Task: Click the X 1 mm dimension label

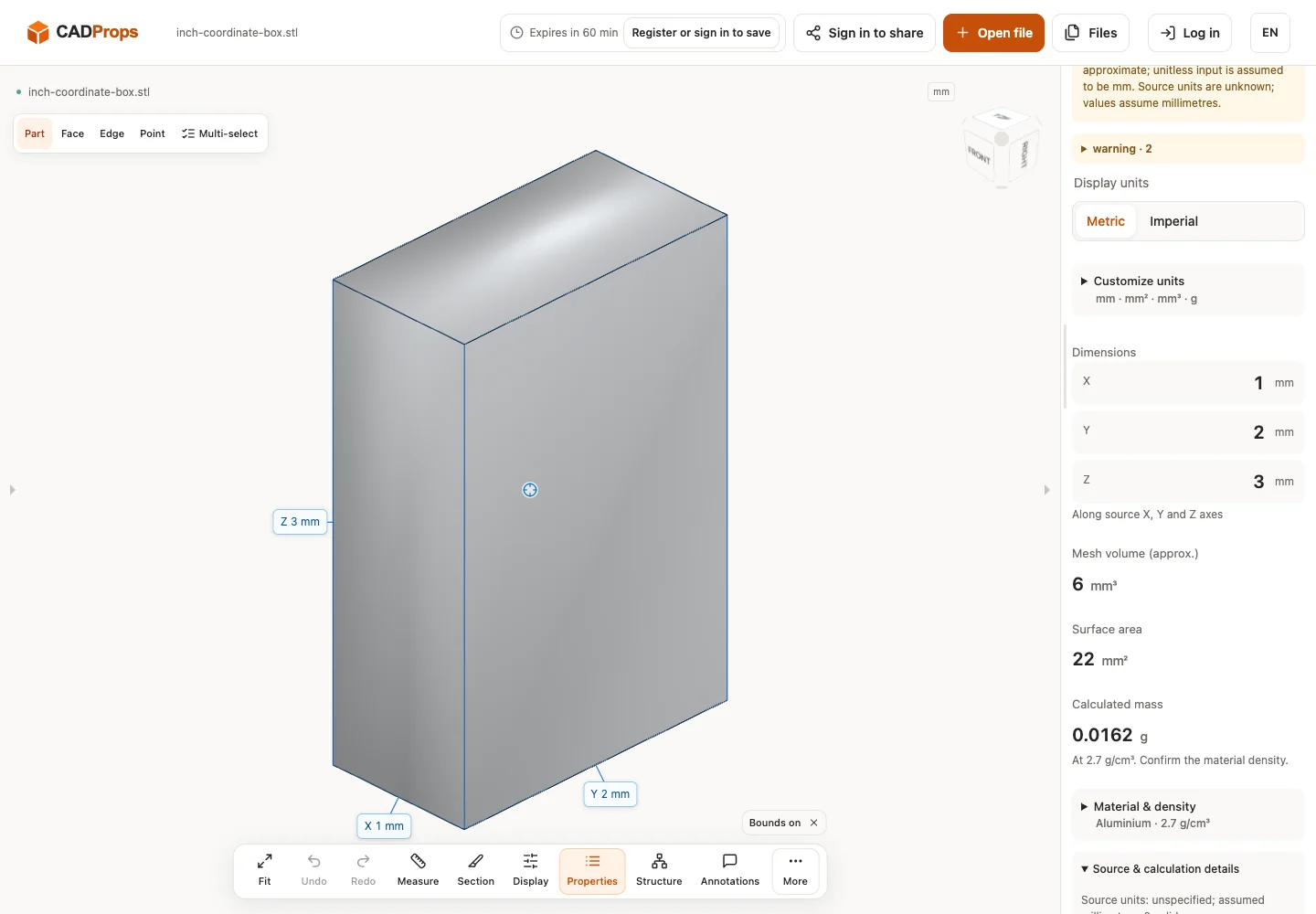Action: (384, 826)
